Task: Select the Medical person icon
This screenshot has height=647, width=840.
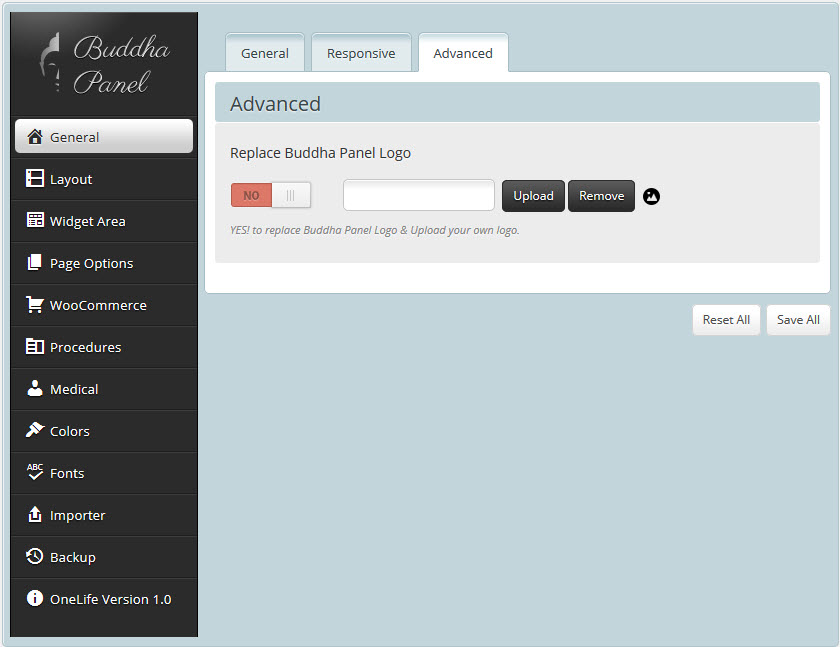Action: point(35,389)
